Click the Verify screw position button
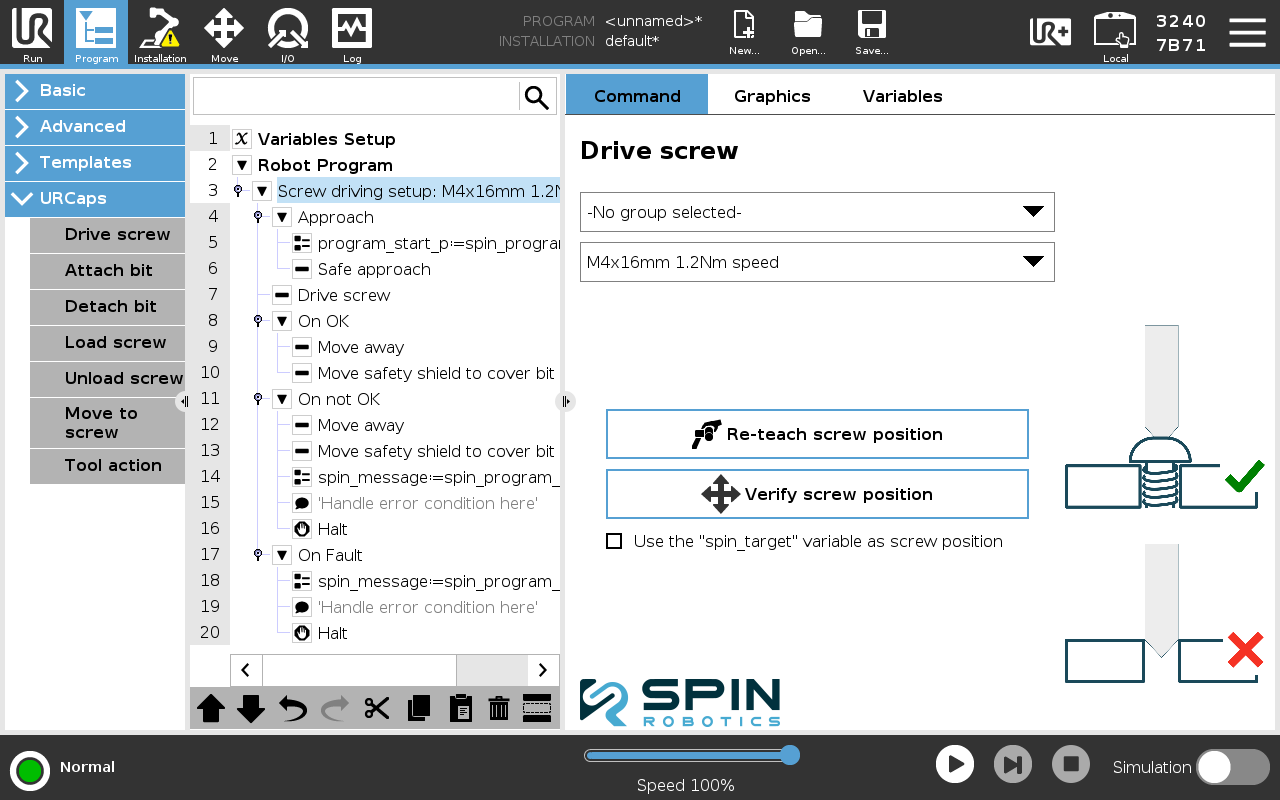The width and height of the screenshot is (1280, 800). coord(817,494)
